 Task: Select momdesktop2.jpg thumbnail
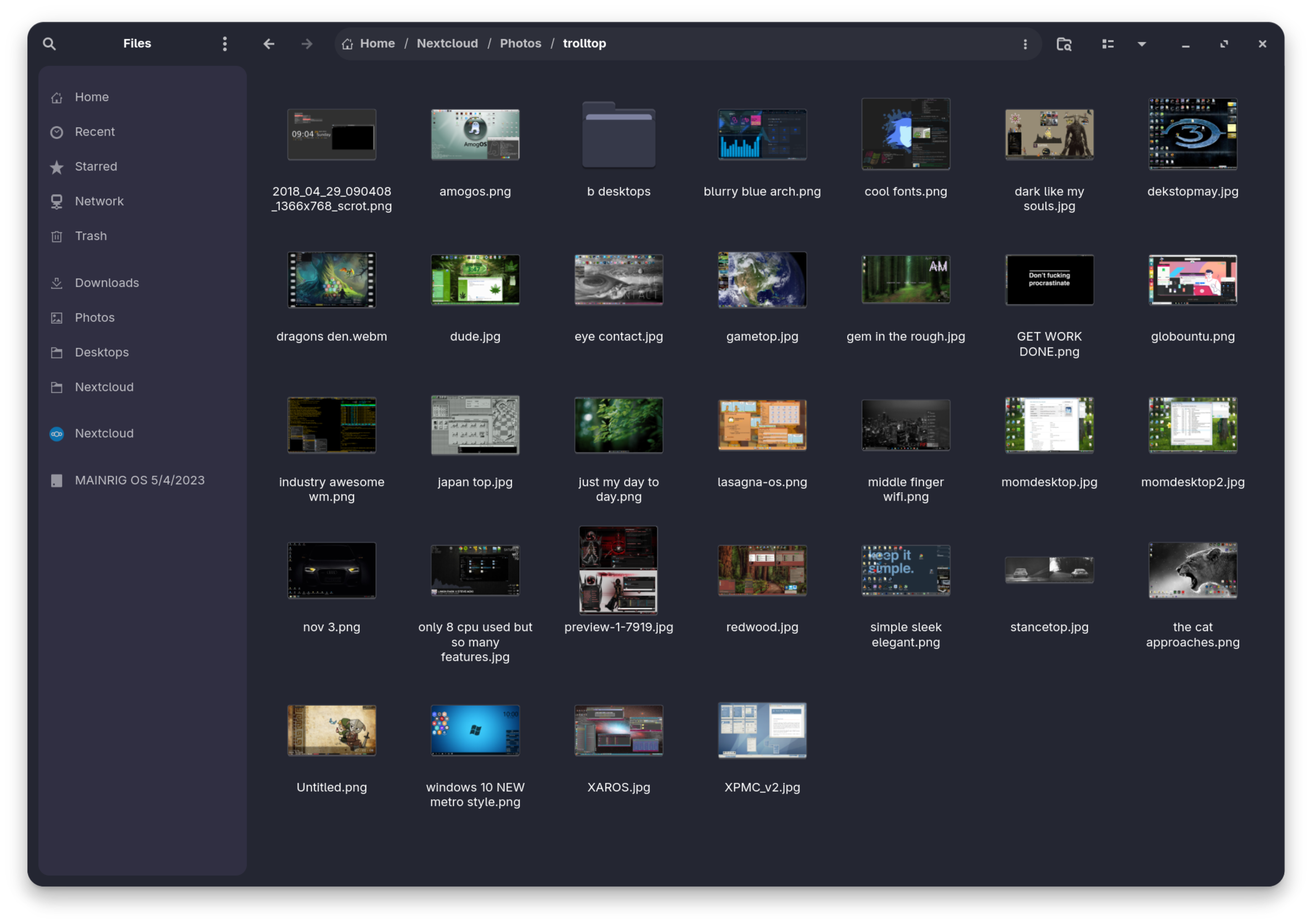(1193, 425)
